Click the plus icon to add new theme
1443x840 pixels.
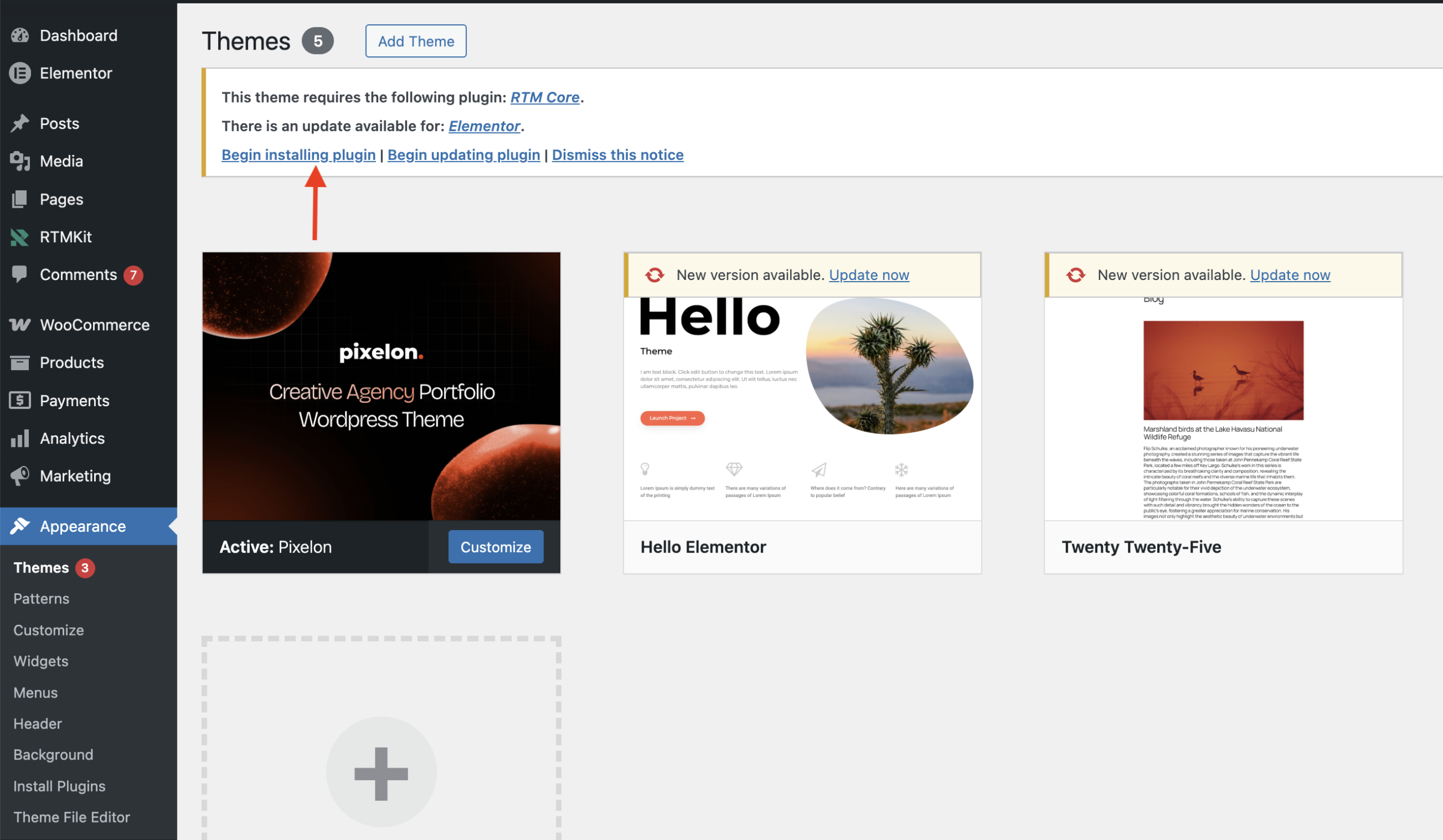coord(381,773)
